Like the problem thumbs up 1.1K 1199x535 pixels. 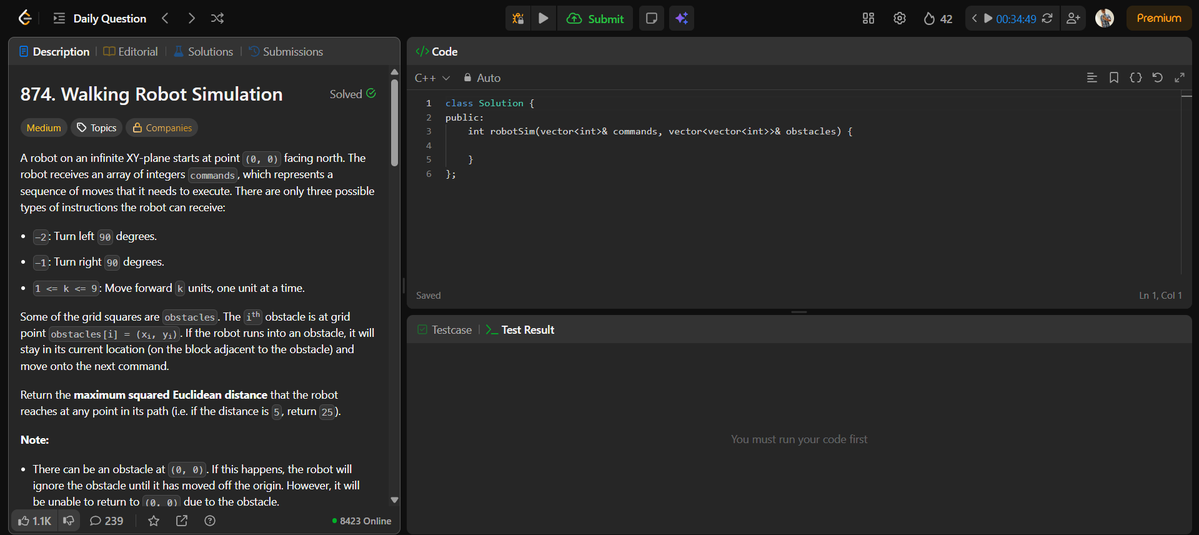tap(34, 520)
